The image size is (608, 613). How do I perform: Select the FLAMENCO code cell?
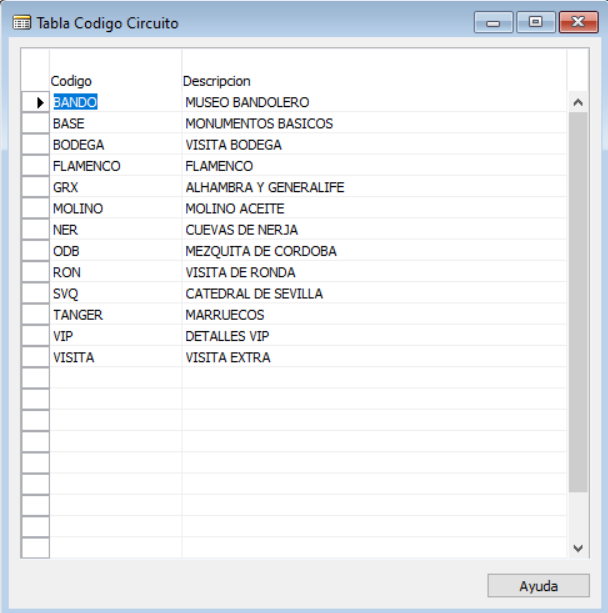(x=116, y=166)
